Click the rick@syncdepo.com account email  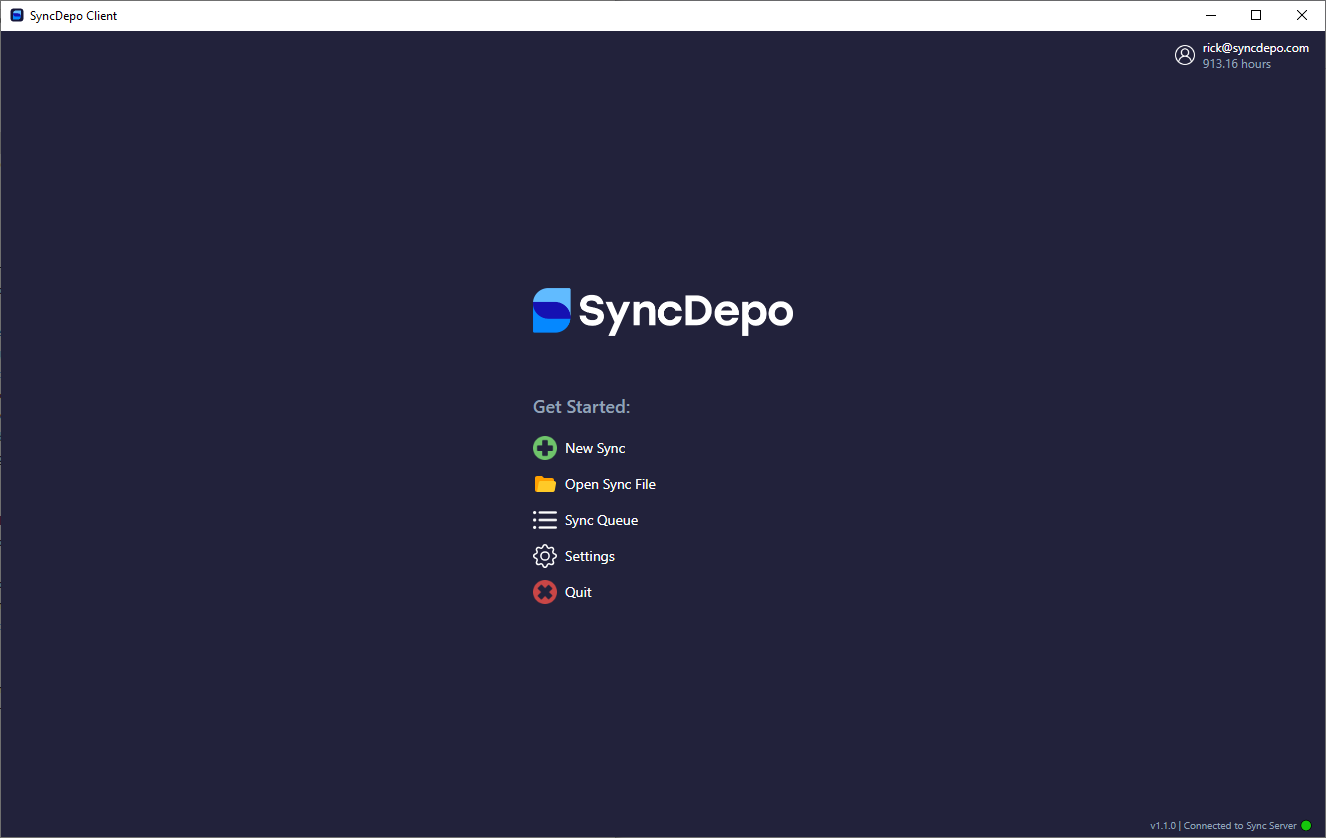pos(1255,47)
